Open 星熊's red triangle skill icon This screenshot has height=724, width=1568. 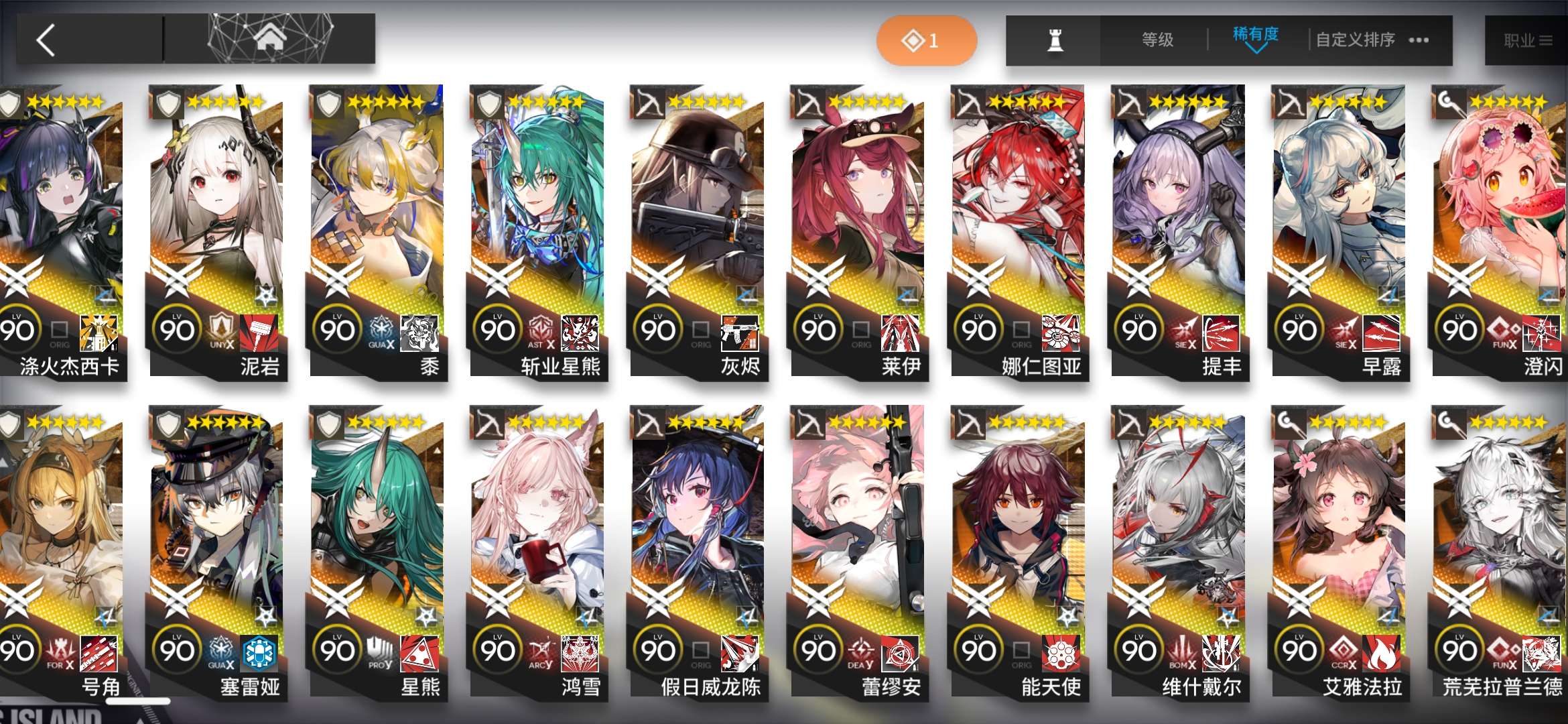tap(419, 653)
